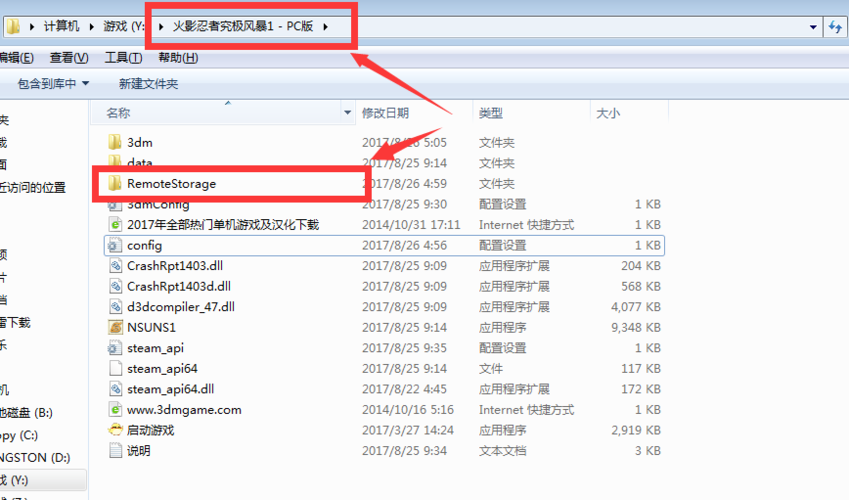Open the 包含到库中 dropdown
Screen dimensions: 849x500
(53, 84)
